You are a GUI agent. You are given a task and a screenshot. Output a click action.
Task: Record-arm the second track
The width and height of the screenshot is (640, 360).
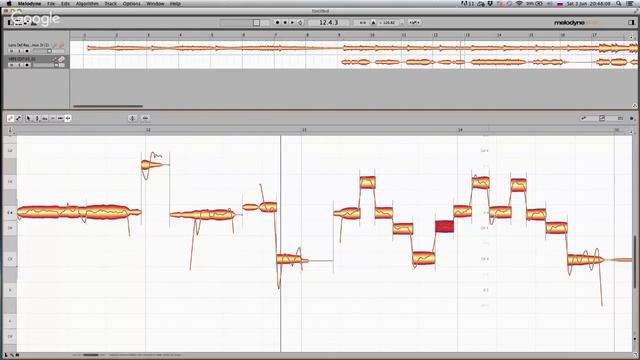(x=27, y=65)
